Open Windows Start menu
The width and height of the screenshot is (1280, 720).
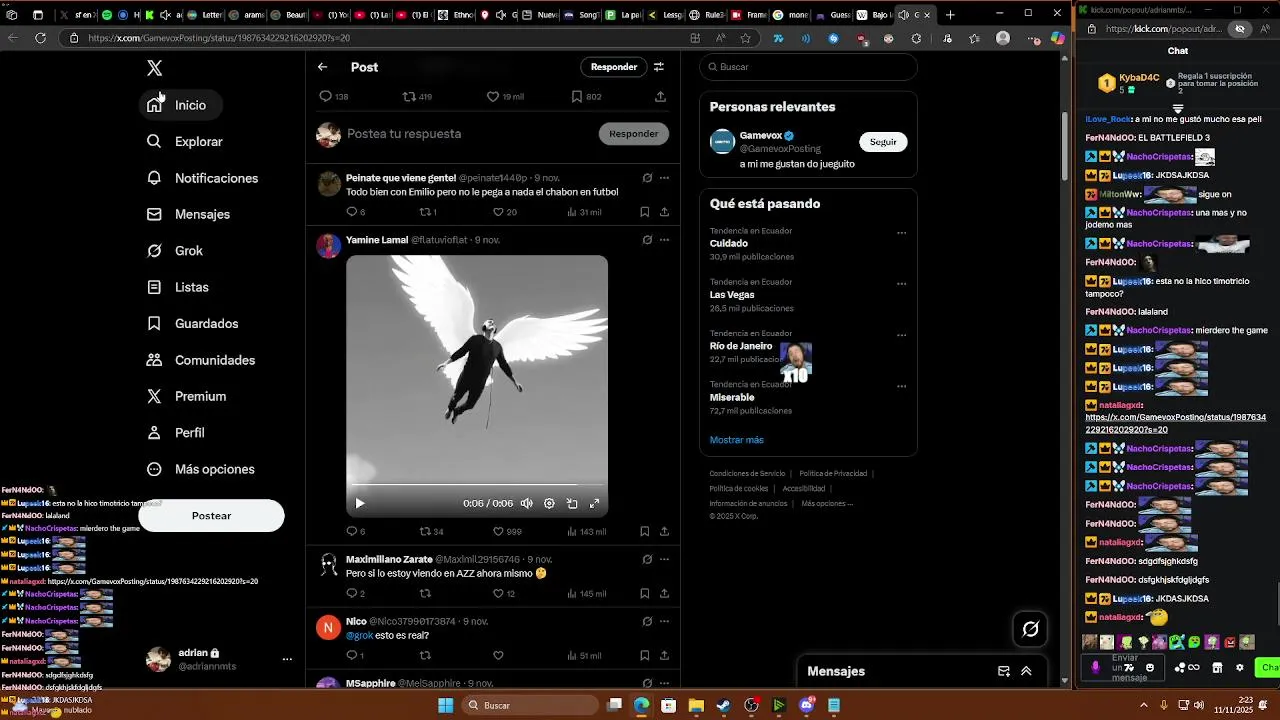point(446,706)
